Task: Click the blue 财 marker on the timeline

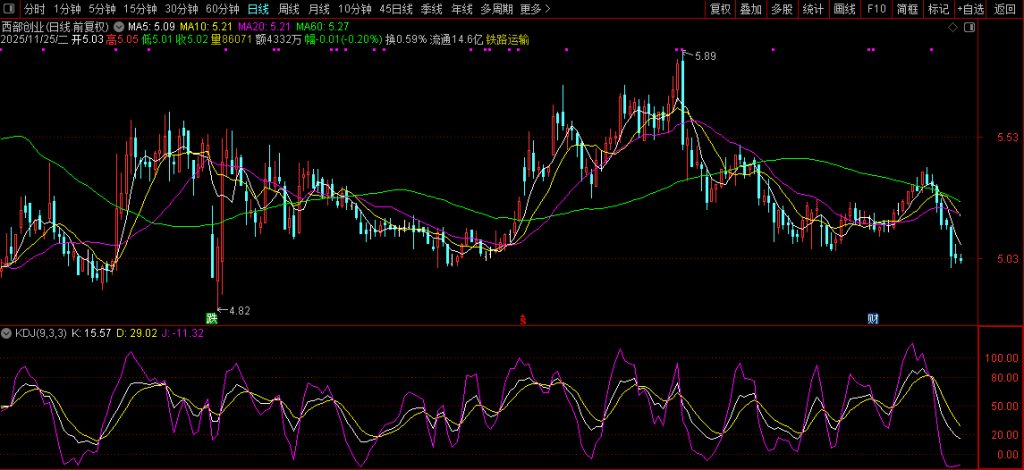Action: pos(872,319)
